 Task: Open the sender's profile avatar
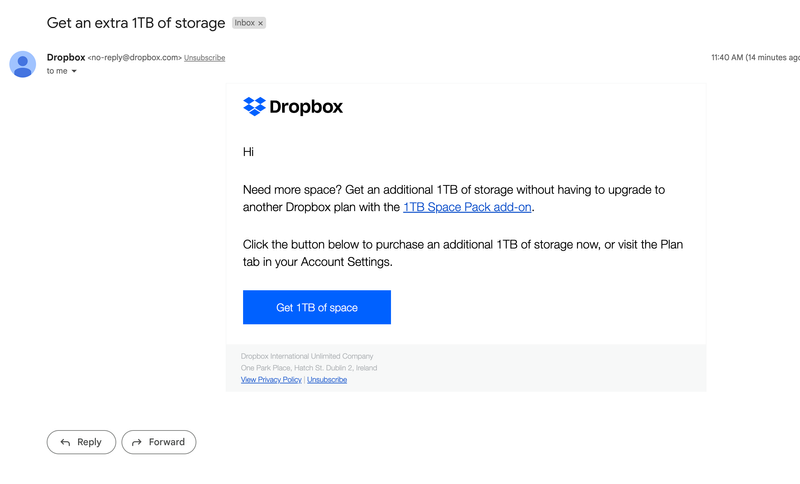[x=23, y=64]
